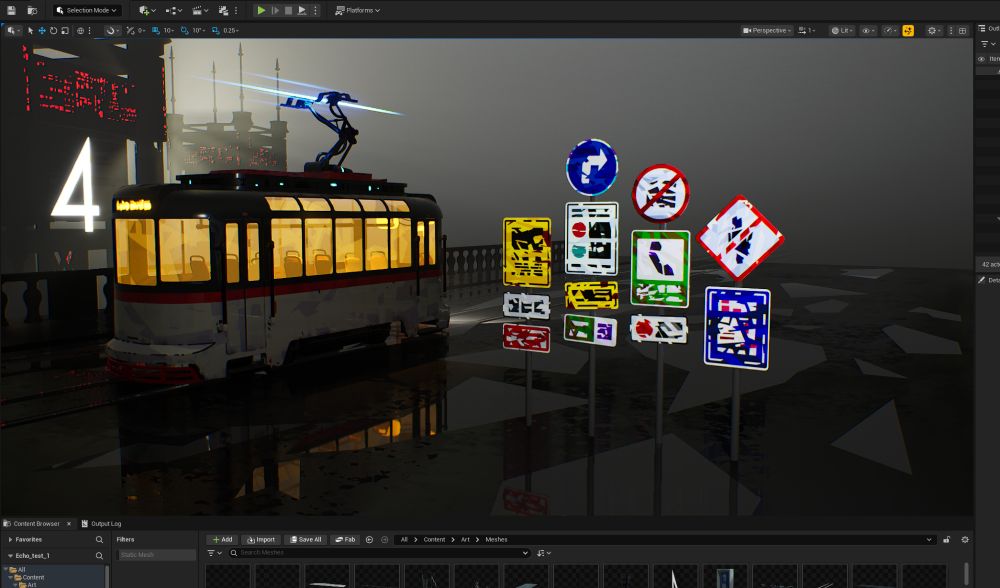Open viewport transform mode dropdown
The image size is (1000, 588).
pos(12,31)
